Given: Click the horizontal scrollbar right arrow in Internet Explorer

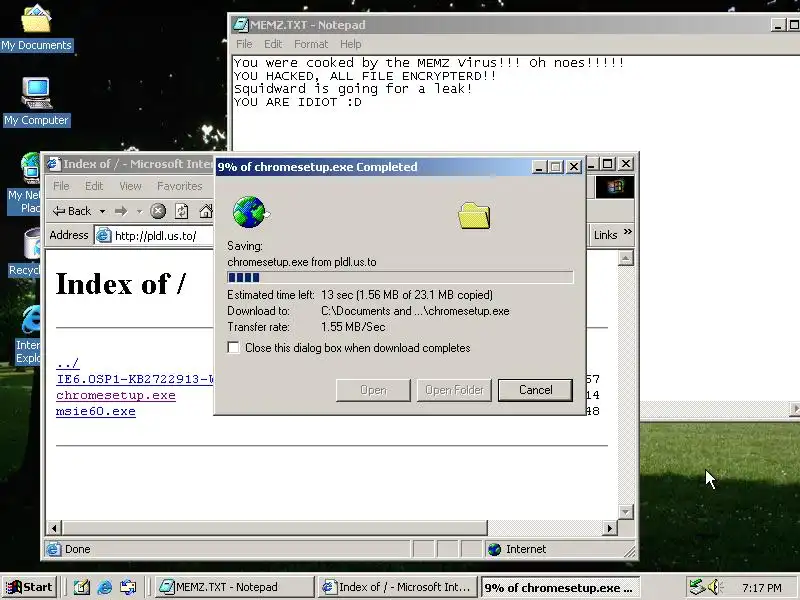Looking at the screenshot, I should tap(609, 528).
